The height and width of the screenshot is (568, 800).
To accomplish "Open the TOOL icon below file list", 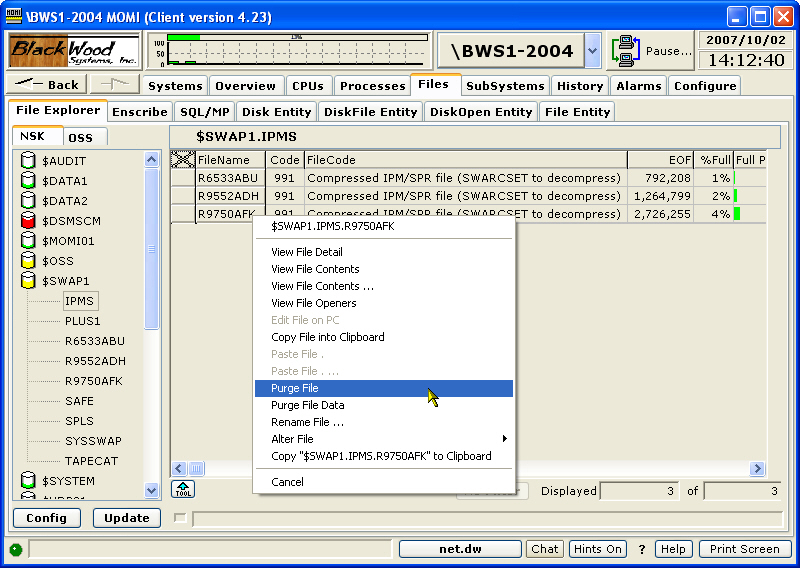I will click(x=183, y=489).
